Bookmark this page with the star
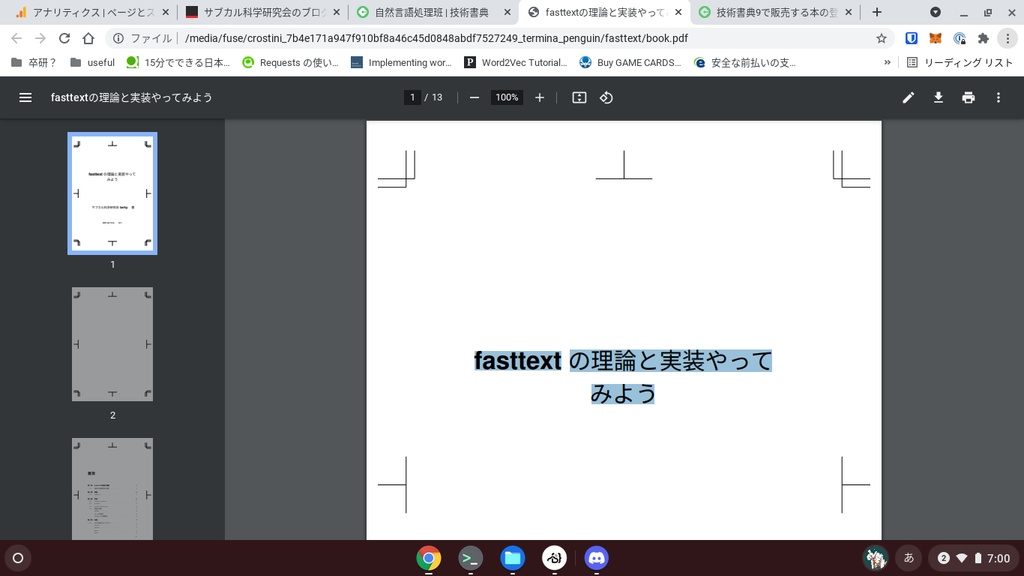 click(x=879, y=37)
